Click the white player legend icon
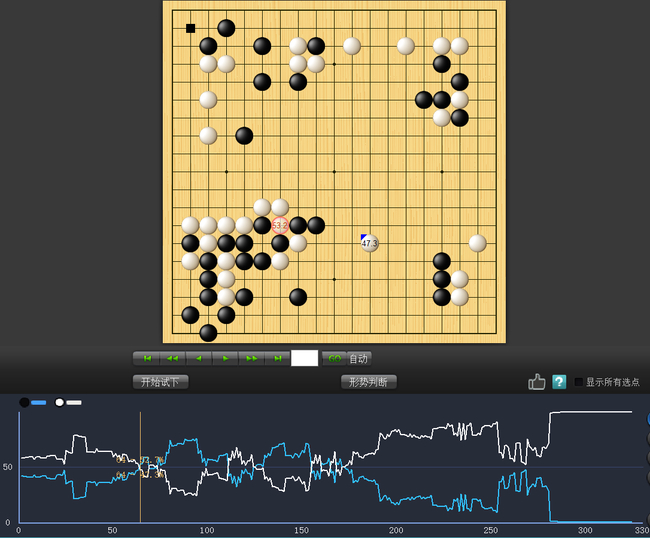 [x=60, y=402]
